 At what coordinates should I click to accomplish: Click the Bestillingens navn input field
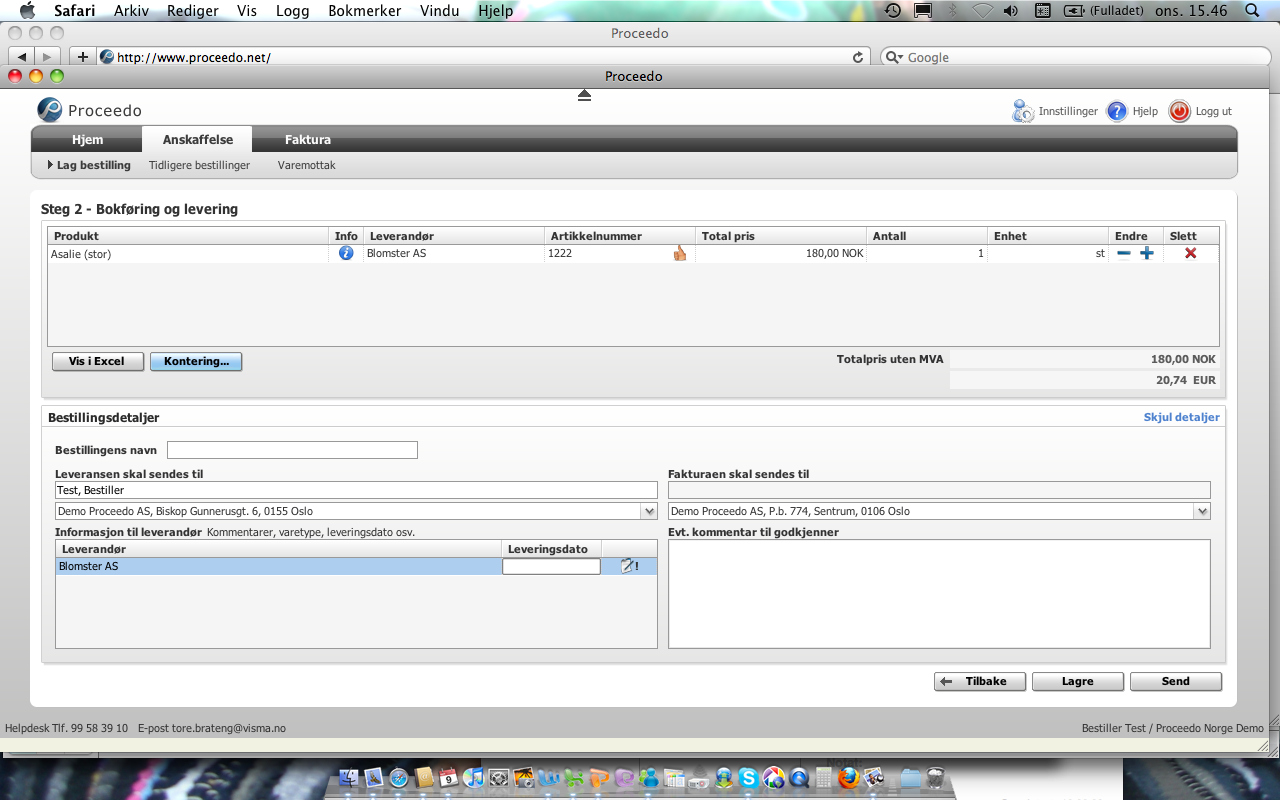[292, 450]
